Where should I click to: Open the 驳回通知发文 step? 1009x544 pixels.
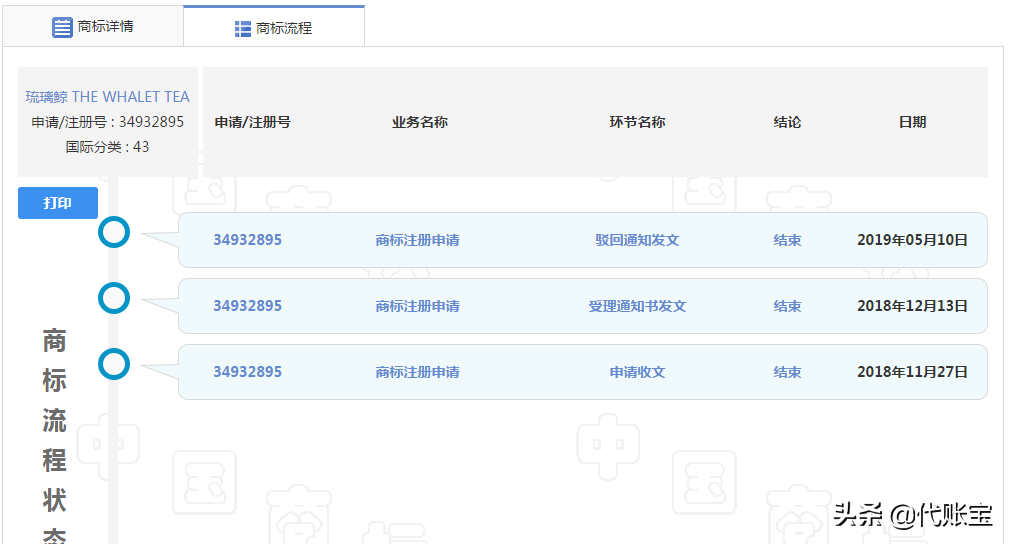[637, 240]
